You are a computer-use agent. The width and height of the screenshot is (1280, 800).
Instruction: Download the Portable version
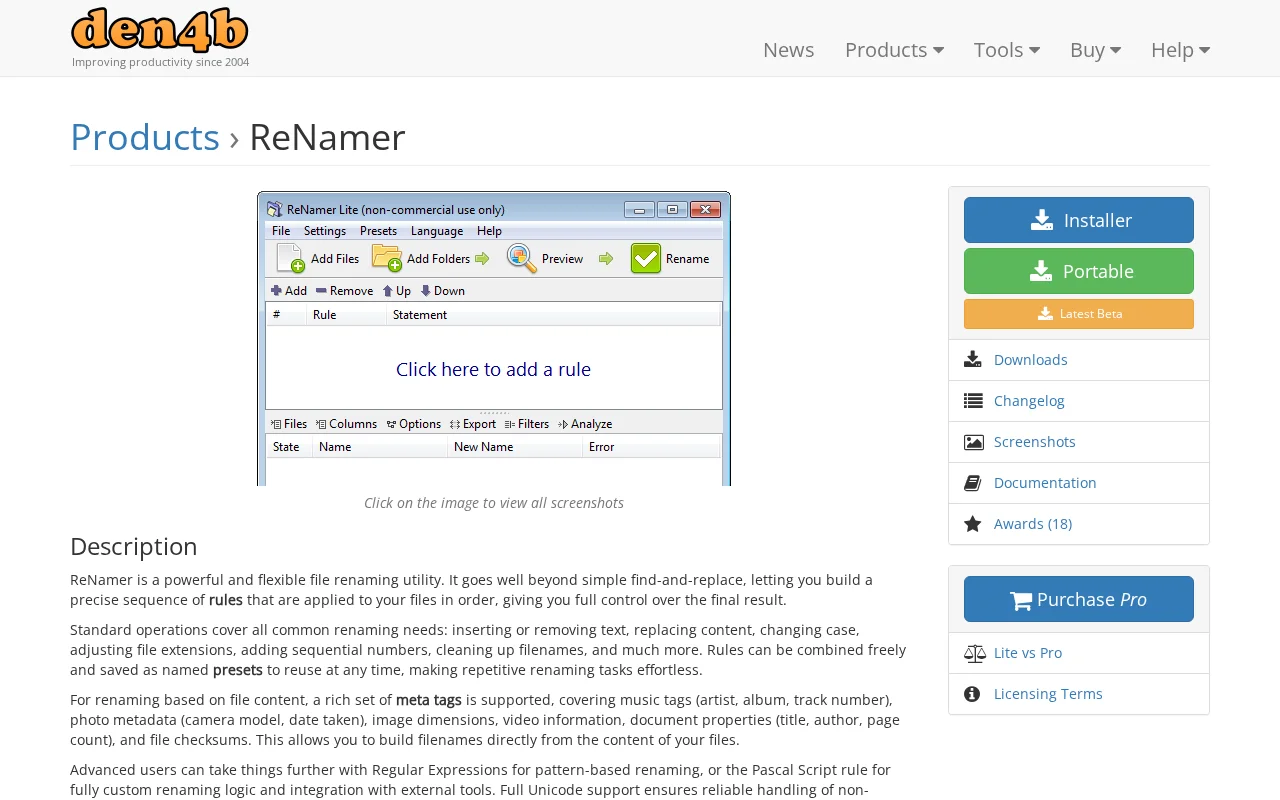click(1079, 271)
